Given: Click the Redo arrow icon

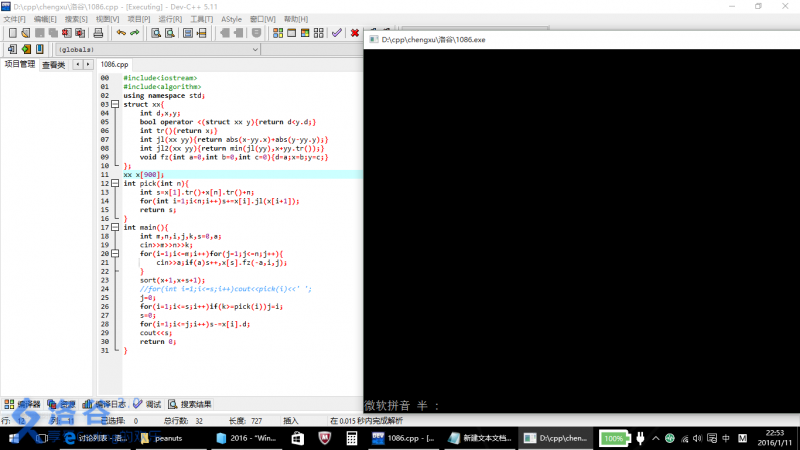Looking at the screenshot, I should tap(134, 33).
